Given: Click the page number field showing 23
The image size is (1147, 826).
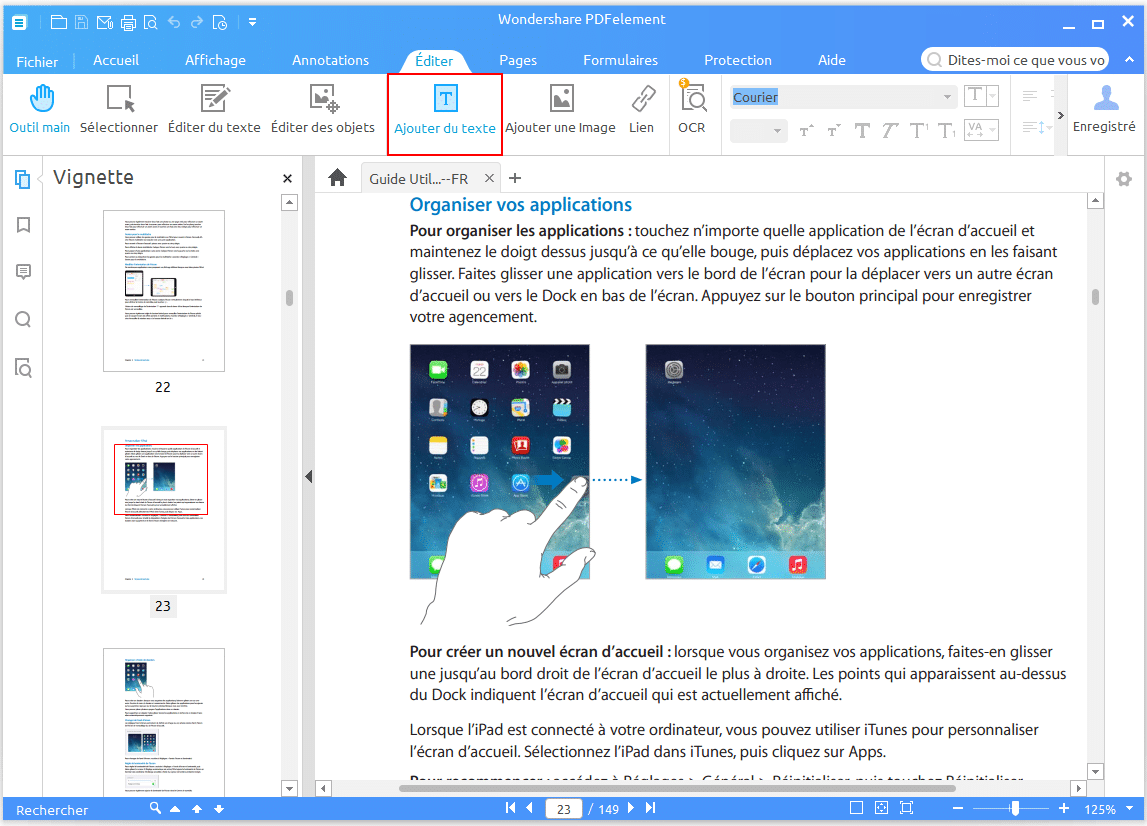Looking at the screenshot, I should 563,808.
